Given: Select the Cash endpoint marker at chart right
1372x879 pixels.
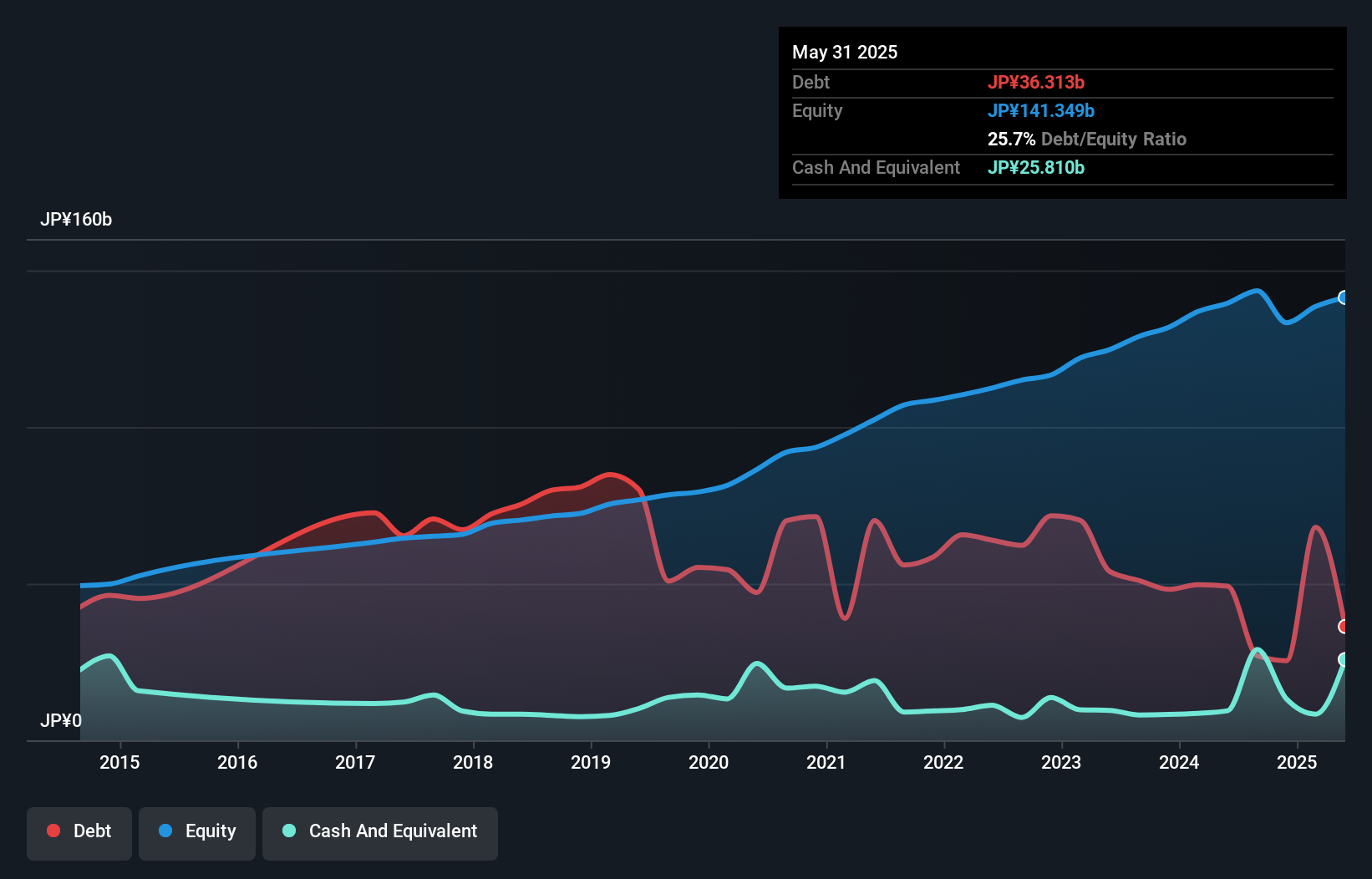Looking at the screenshot, I should pyautogui.click(x=1344, y=659).
